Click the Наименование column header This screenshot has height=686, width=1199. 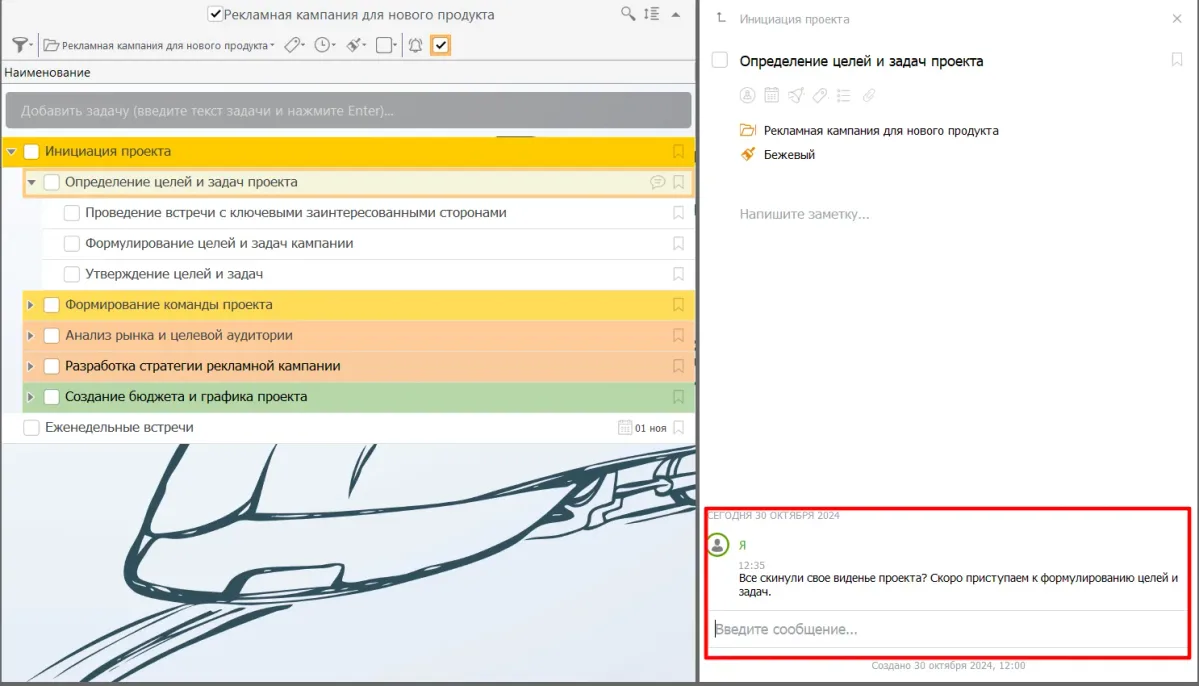tap(47, 72)
